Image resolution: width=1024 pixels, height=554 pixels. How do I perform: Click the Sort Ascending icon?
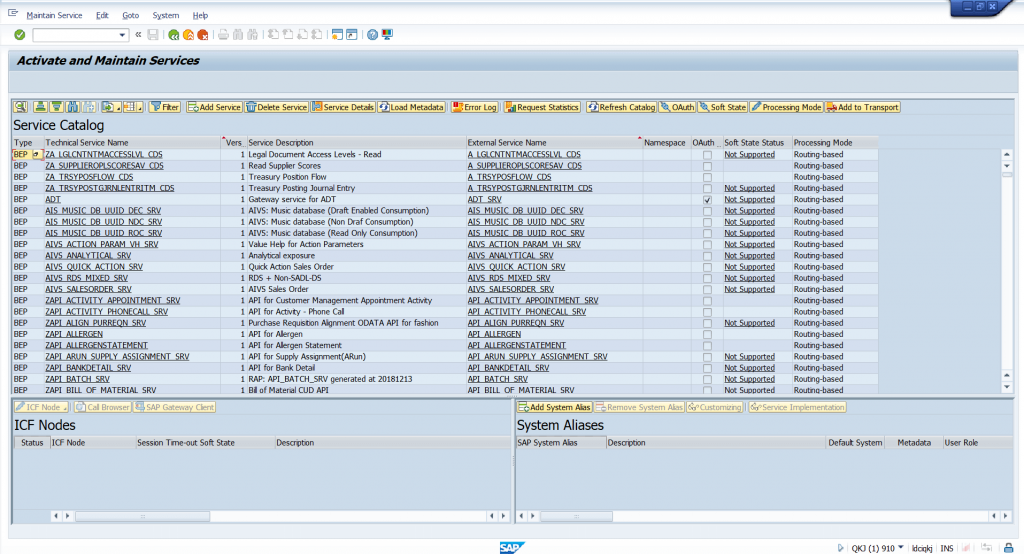click(x=40, y=107)
